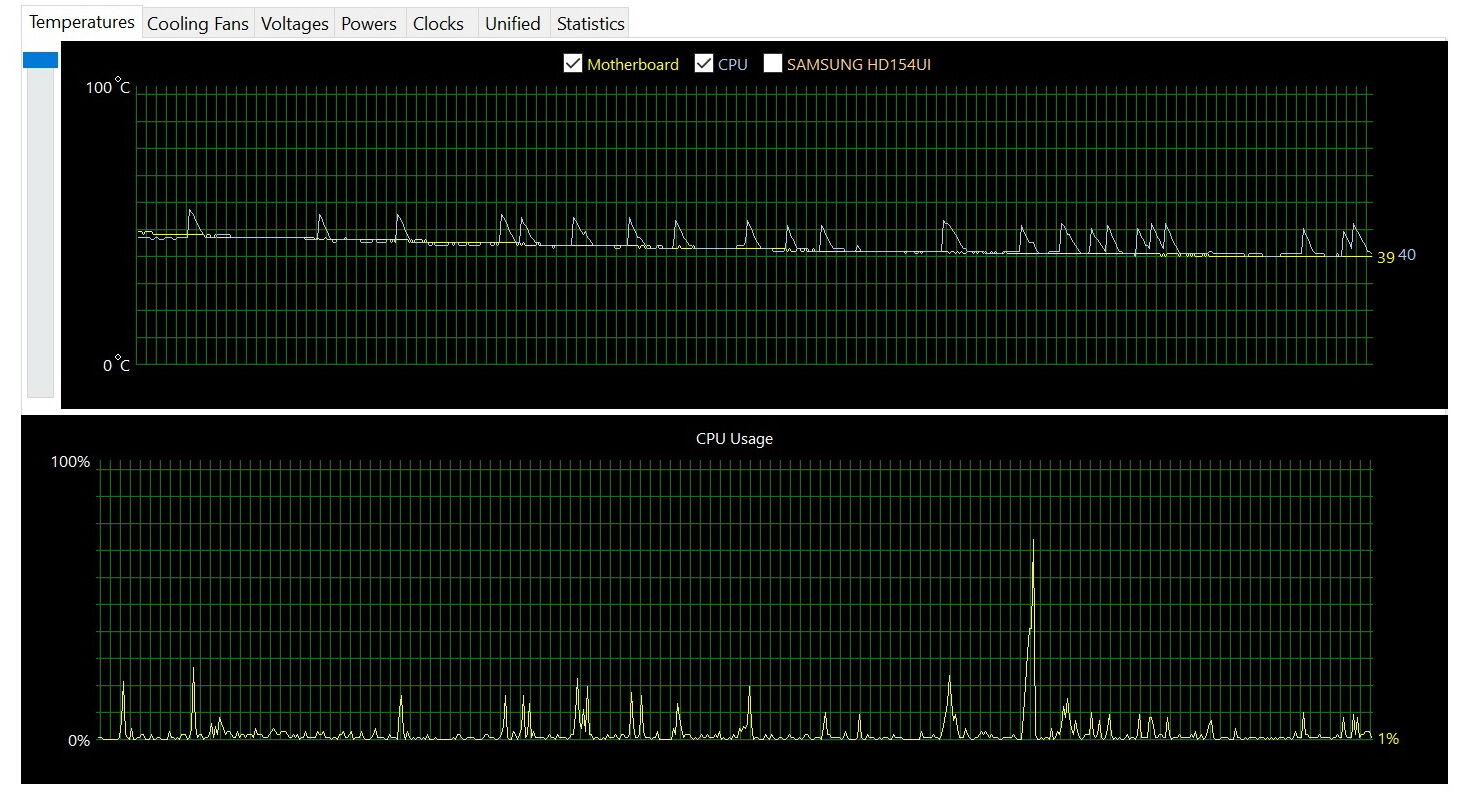This screenshot has width=1459, height=799.
Task: Open the Statistics tab
Action: click(x=591, y=24)
